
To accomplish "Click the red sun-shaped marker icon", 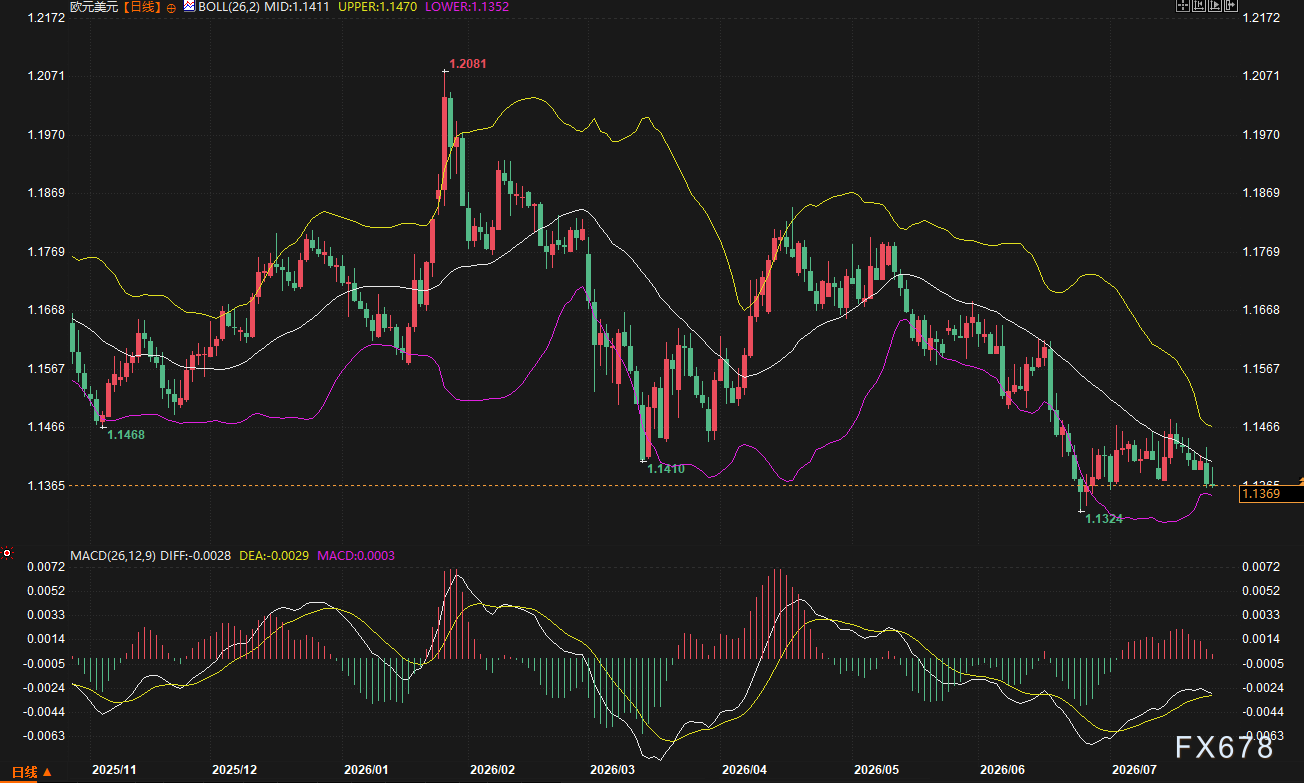I will (x=7, y=551).
